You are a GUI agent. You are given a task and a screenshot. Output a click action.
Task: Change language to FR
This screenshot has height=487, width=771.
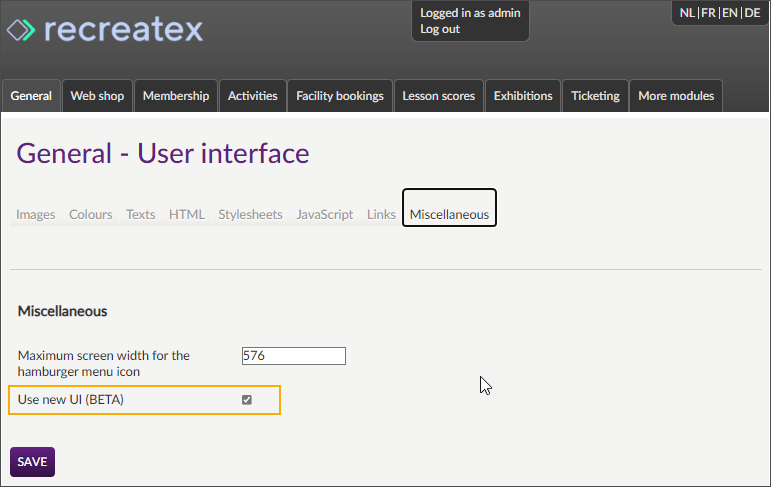(x=708, y=13)
